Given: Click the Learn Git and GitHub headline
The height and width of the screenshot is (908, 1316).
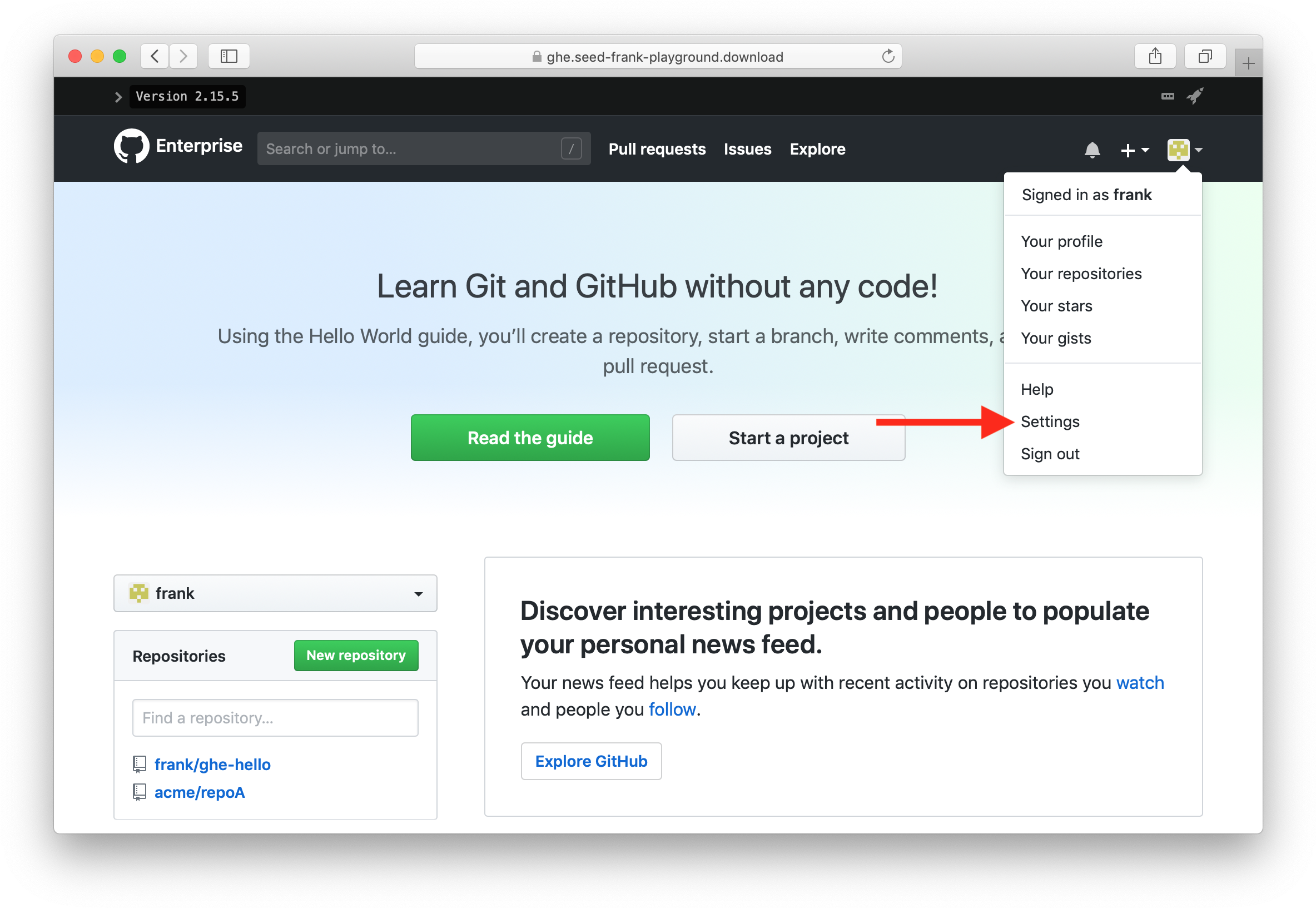Looking at the screenshot, I should point(657,286).
